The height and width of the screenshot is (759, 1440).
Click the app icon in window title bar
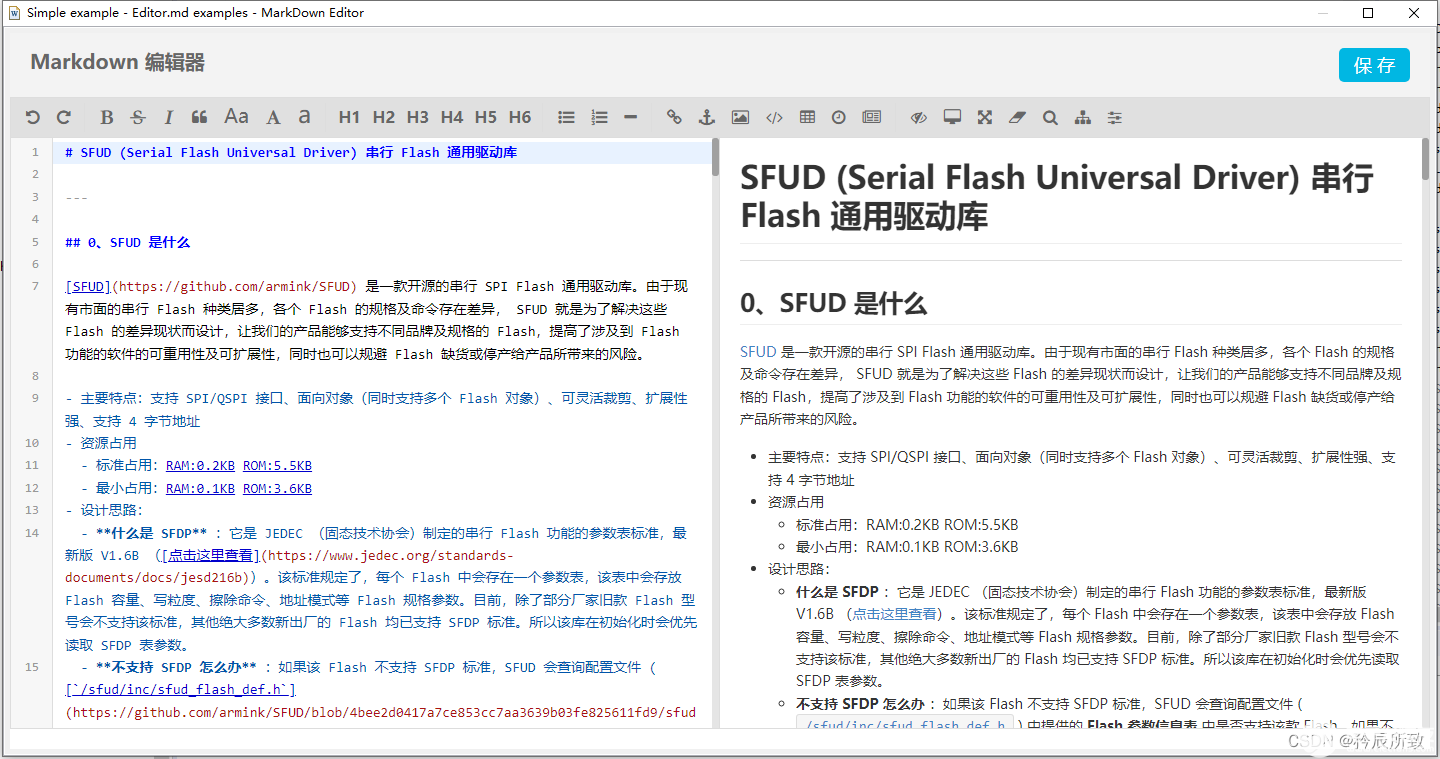[x=13, y=13]
